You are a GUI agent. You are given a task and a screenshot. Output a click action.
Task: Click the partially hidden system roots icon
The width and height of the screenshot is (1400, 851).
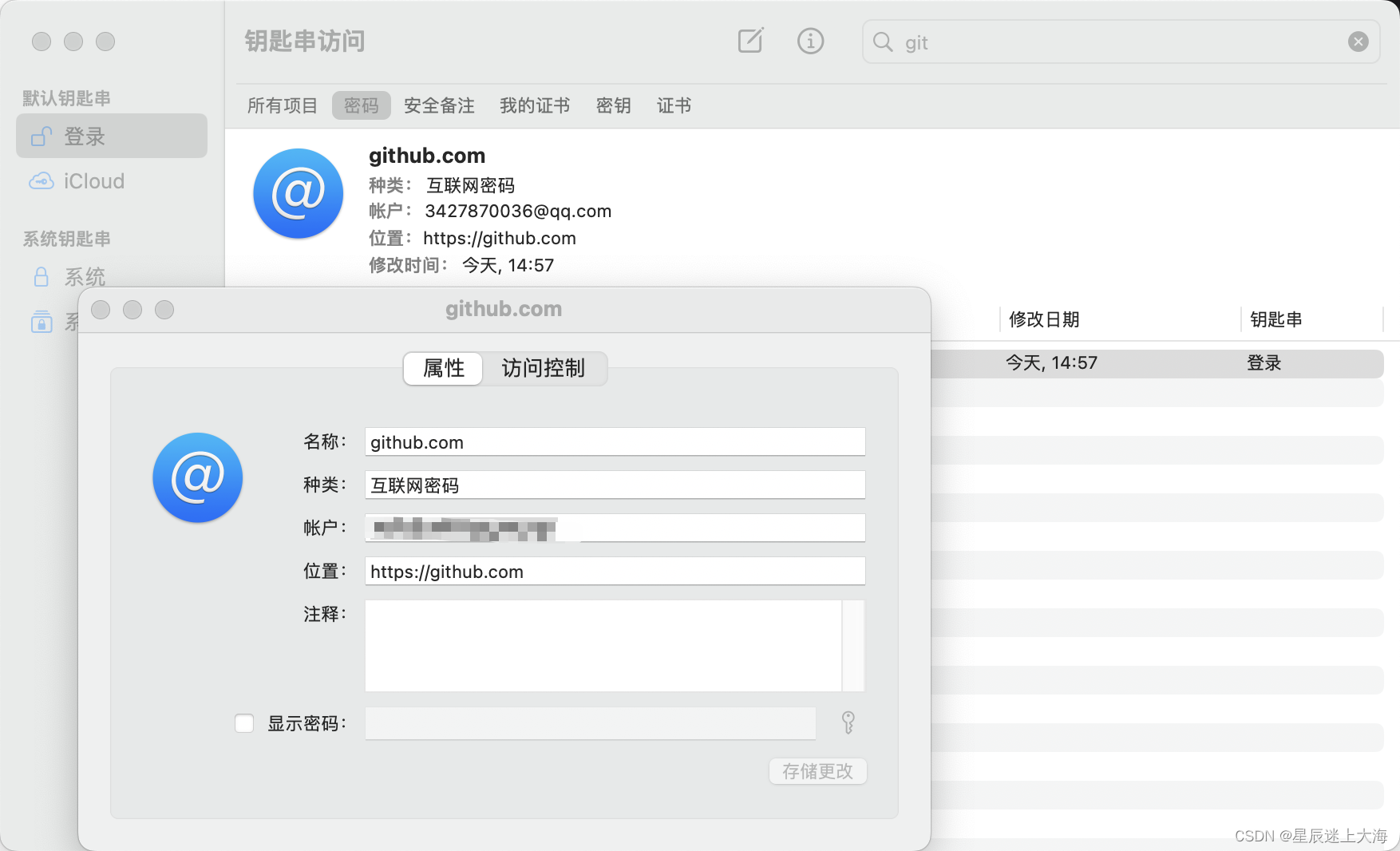[x=42, y=322]
